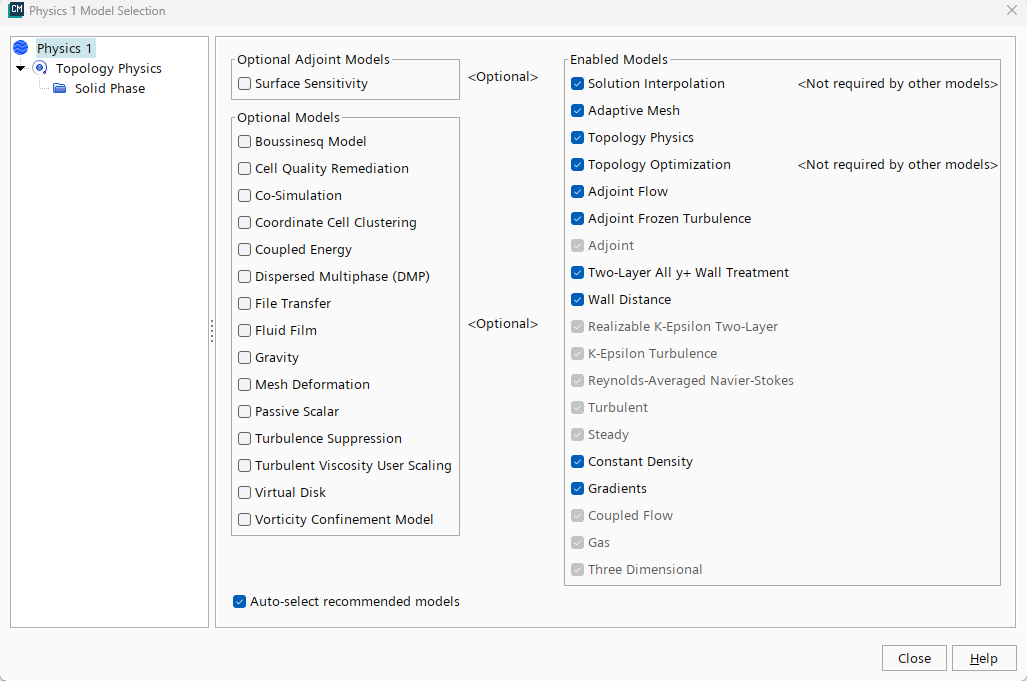Uncheck Topology Physics enabled model checkbox

tap(577, 138)
